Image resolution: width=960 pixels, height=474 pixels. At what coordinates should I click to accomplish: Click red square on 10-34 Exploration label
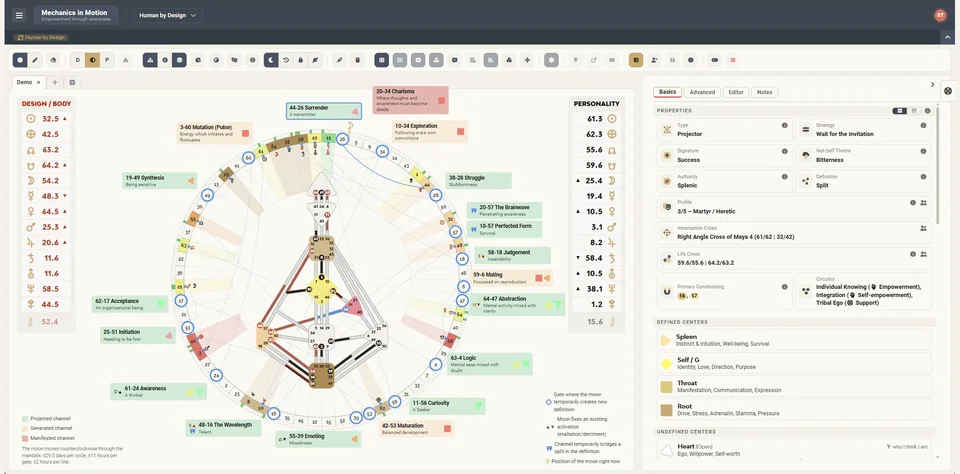coord(460,131)
